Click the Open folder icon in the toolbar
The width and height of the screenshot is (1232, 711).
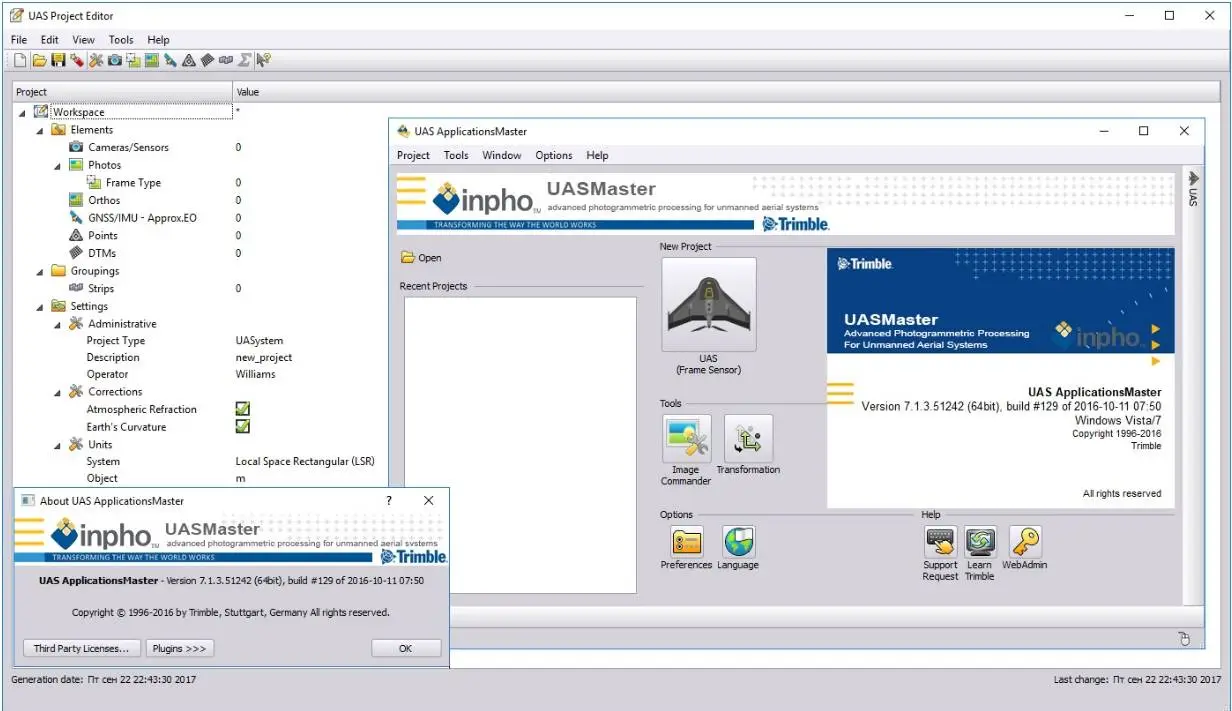(x=39, y=61)
